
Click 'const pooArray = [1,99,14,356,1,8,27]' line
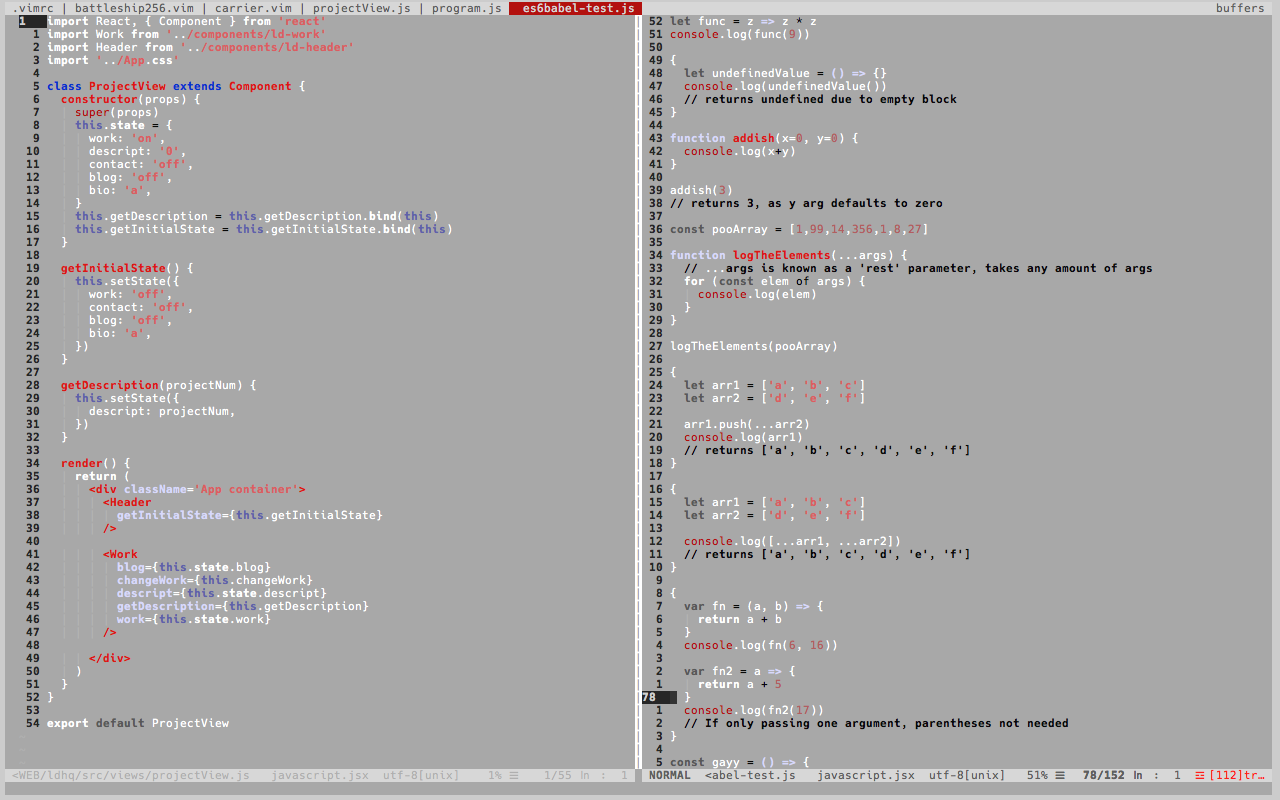click(x=799, y=229)
